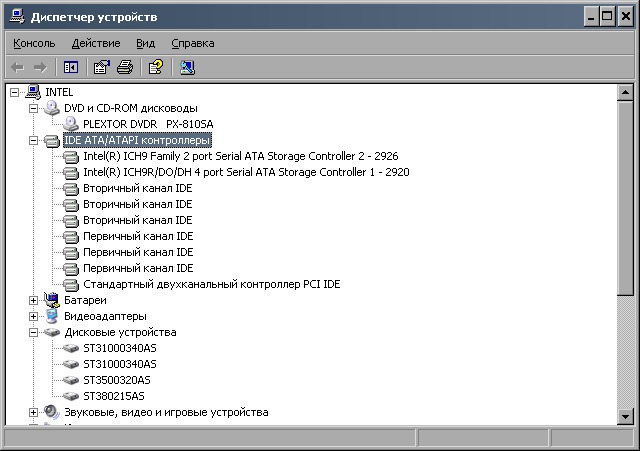
Task: Click the Show/Hide console tree toolbar icon
Action: (x=71, y=68)
